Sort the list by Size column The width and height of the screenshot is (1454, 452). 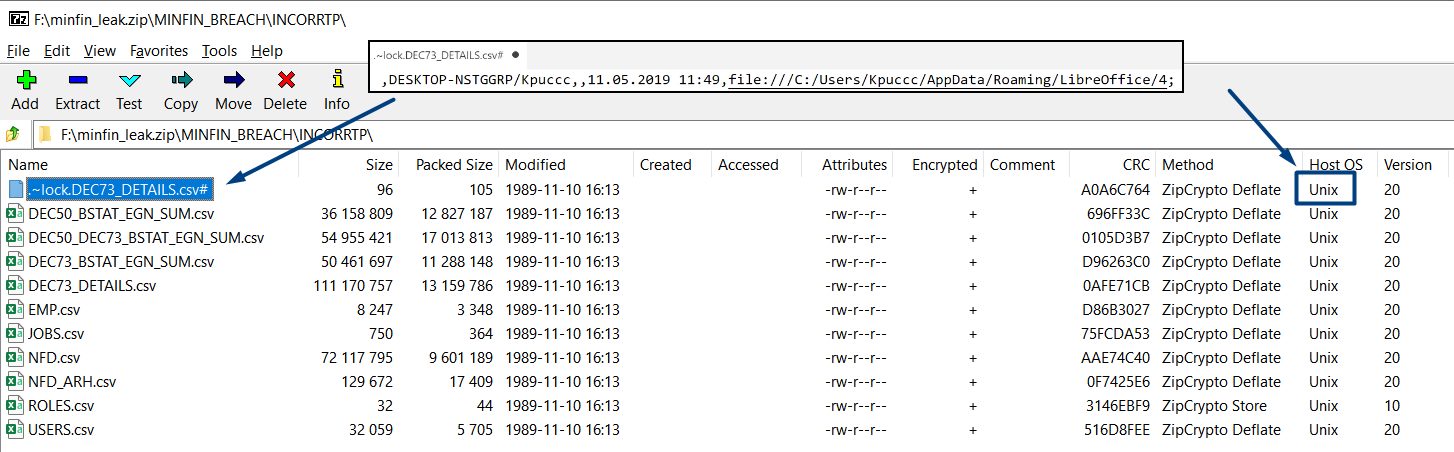(379, 165)
